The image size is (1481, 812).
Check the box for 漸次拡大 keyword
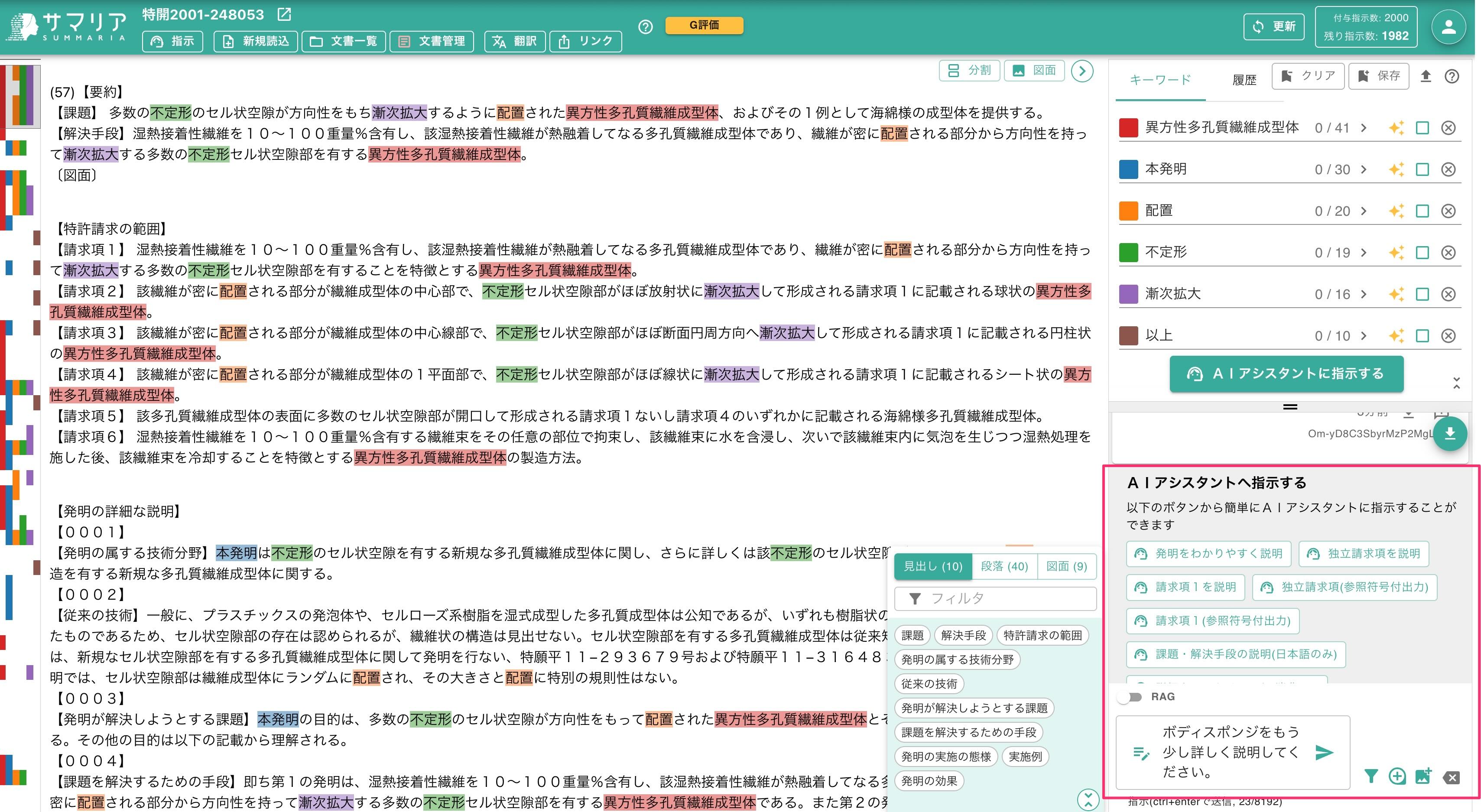click(x=1422, y=294)
